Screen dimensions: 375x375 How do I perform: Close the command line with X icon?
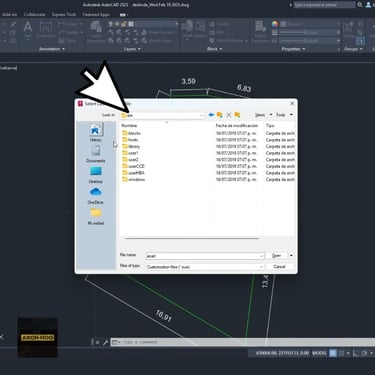pyautogui.click(x=98, y=342)
